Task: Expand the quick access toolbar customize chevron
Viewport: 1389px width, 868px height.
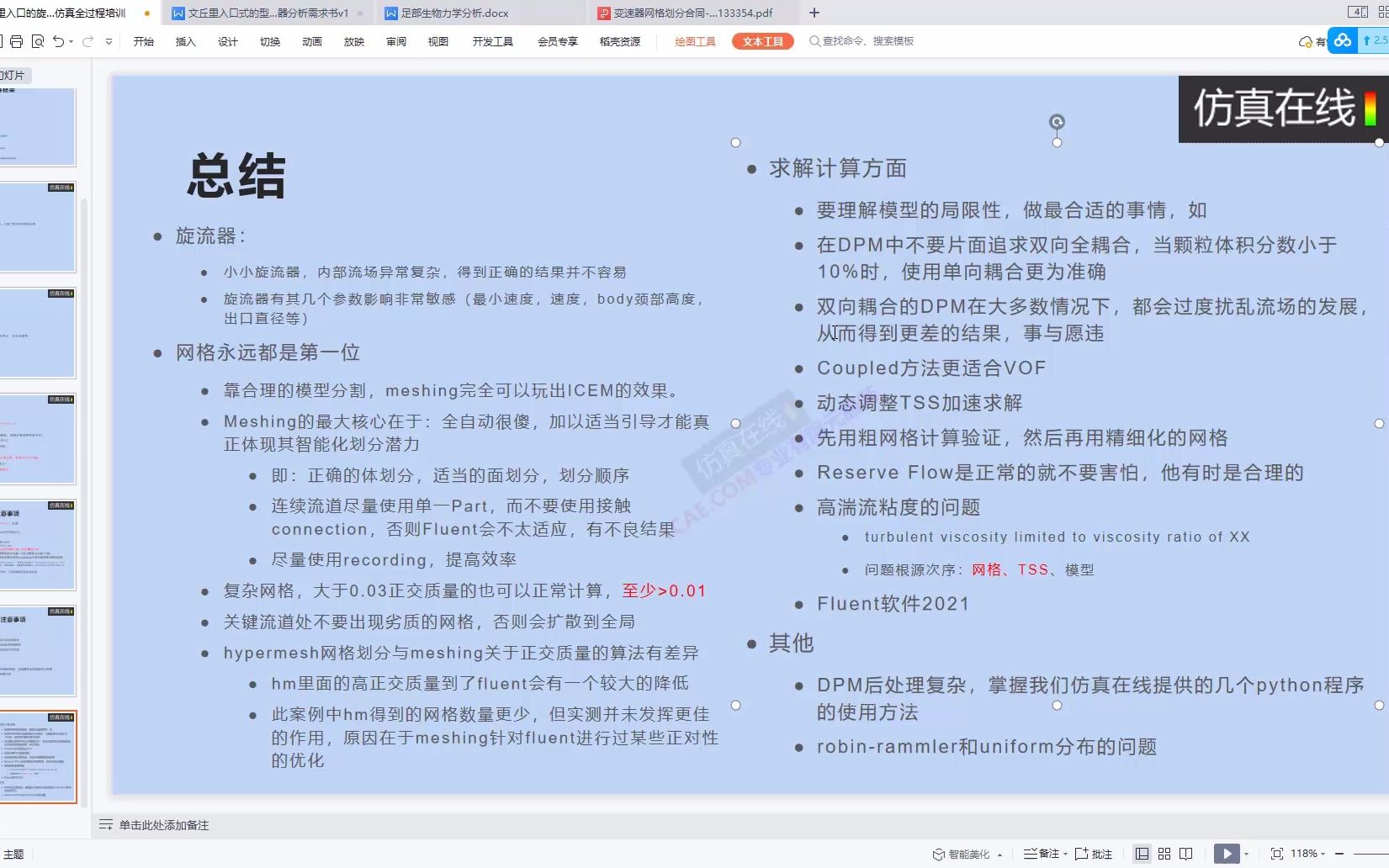Action: point(109,41)
